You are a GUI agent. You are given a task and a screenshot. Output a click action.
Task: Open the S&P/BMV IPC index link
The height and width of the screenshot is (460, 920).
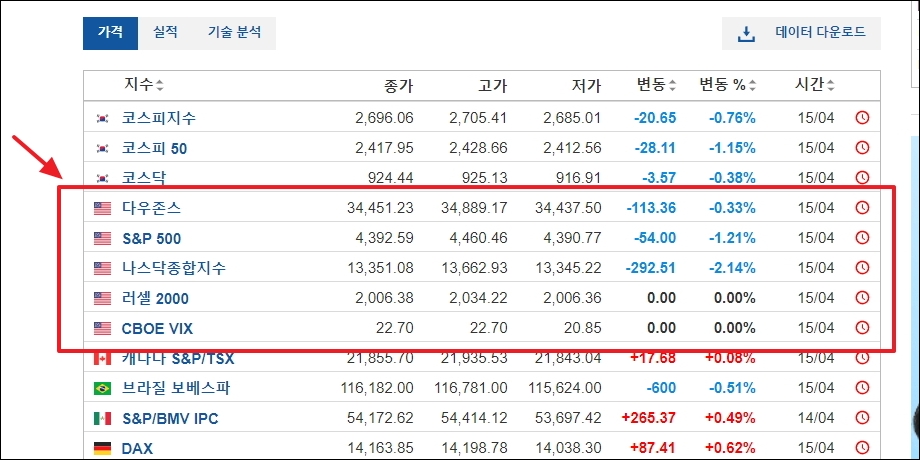click(170, 418)
